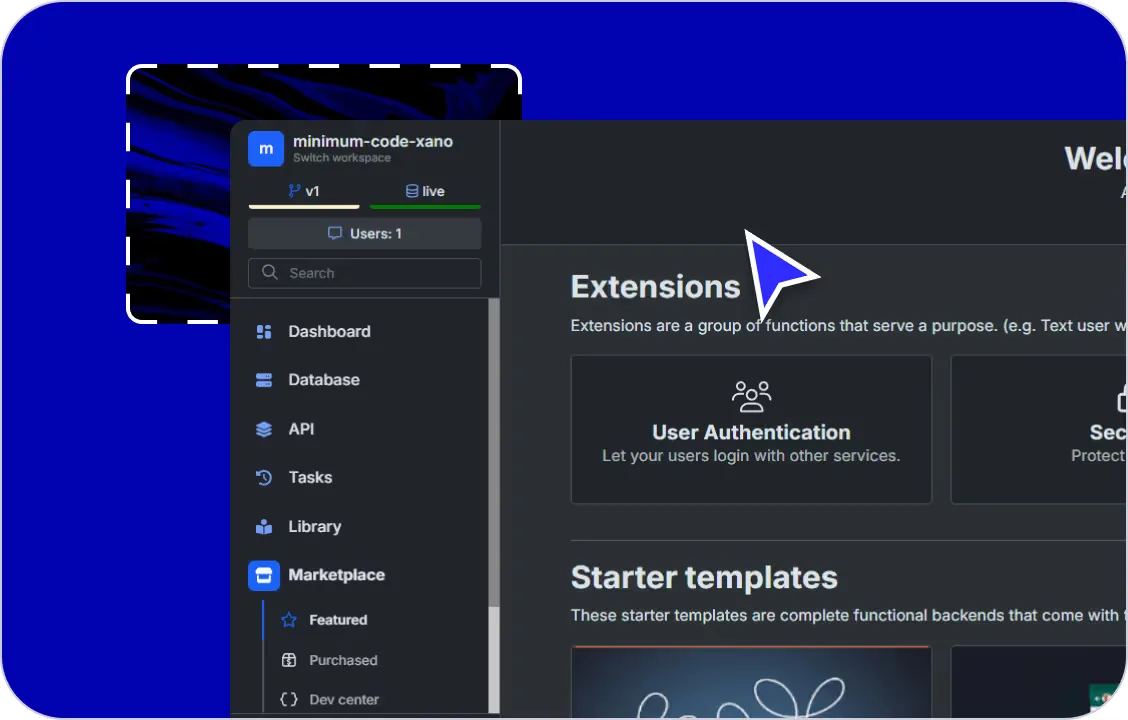1128x720 pixels.
Task: Go to the API section
Action: 301,429
